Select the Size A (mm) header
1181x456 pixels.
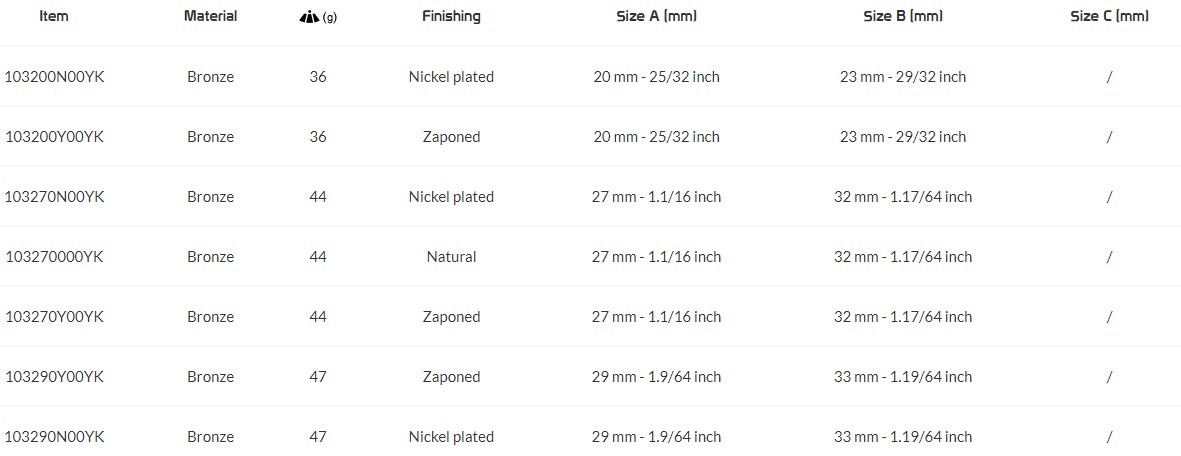(x=657, y=16)
